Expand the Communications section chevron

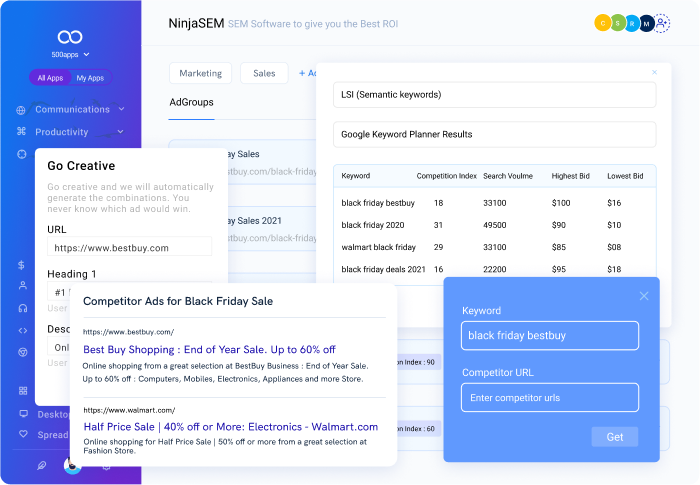coord(121,109)
